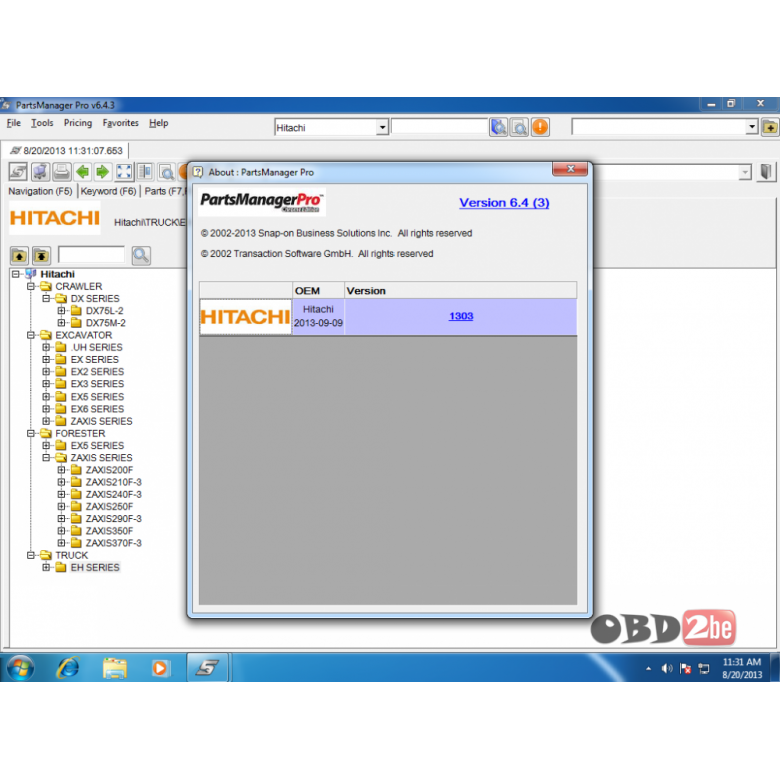
Task: Switch to the Keyword (F6) tab
Action: [x=108, y=191]
